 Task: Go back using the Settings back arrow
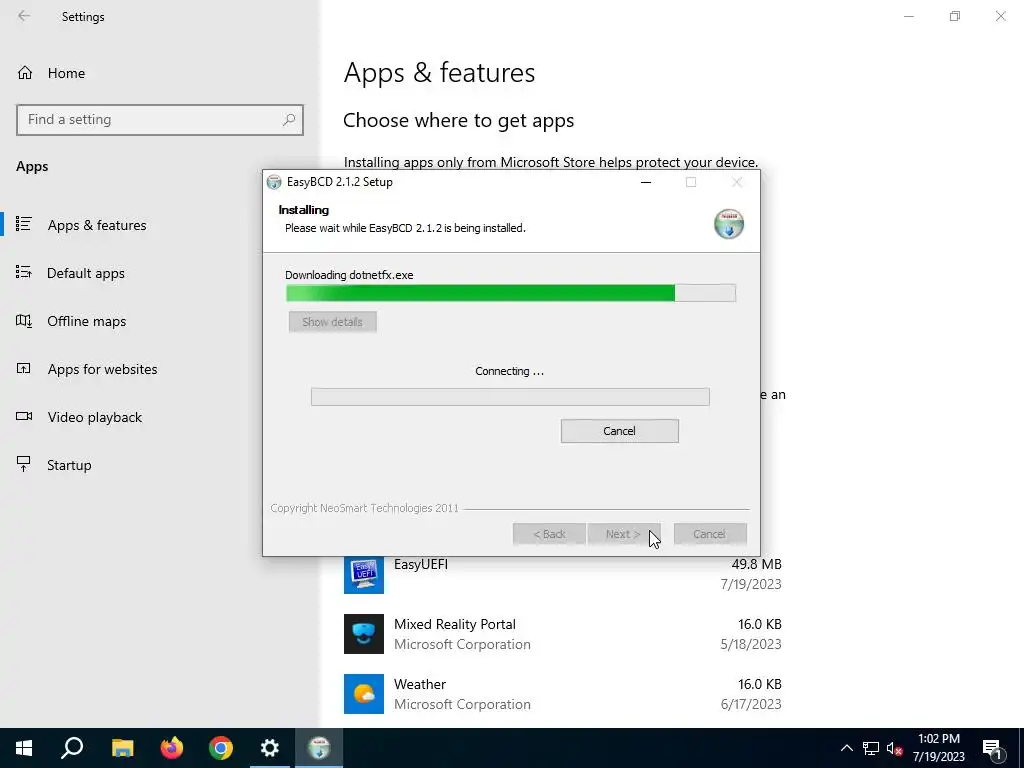point(24,16)
